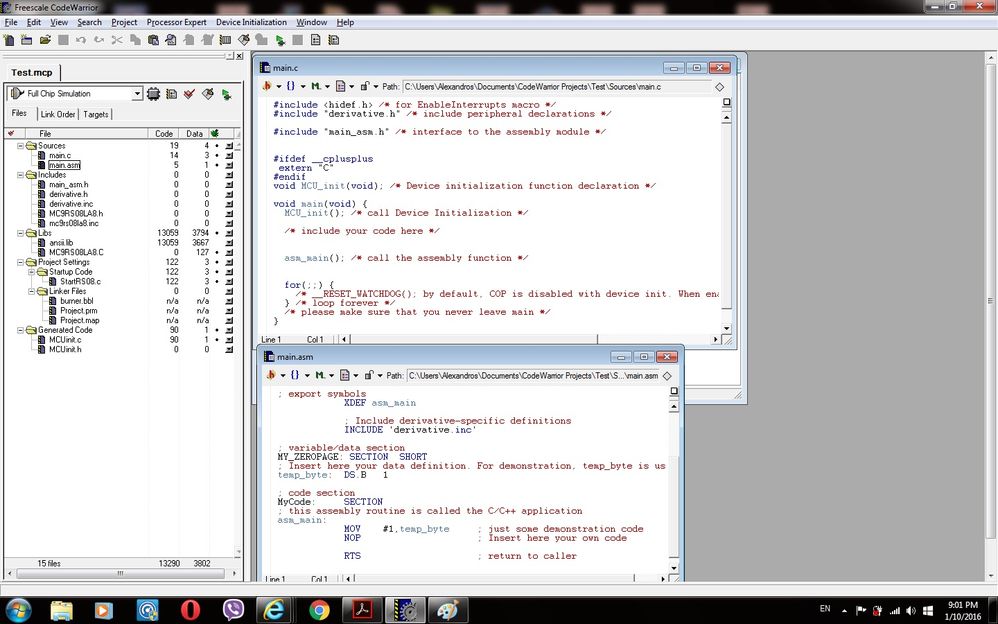
Task: Click functions braces icon in main.asm toolbar
Action: pyautogui.click(x=295, y=375)
